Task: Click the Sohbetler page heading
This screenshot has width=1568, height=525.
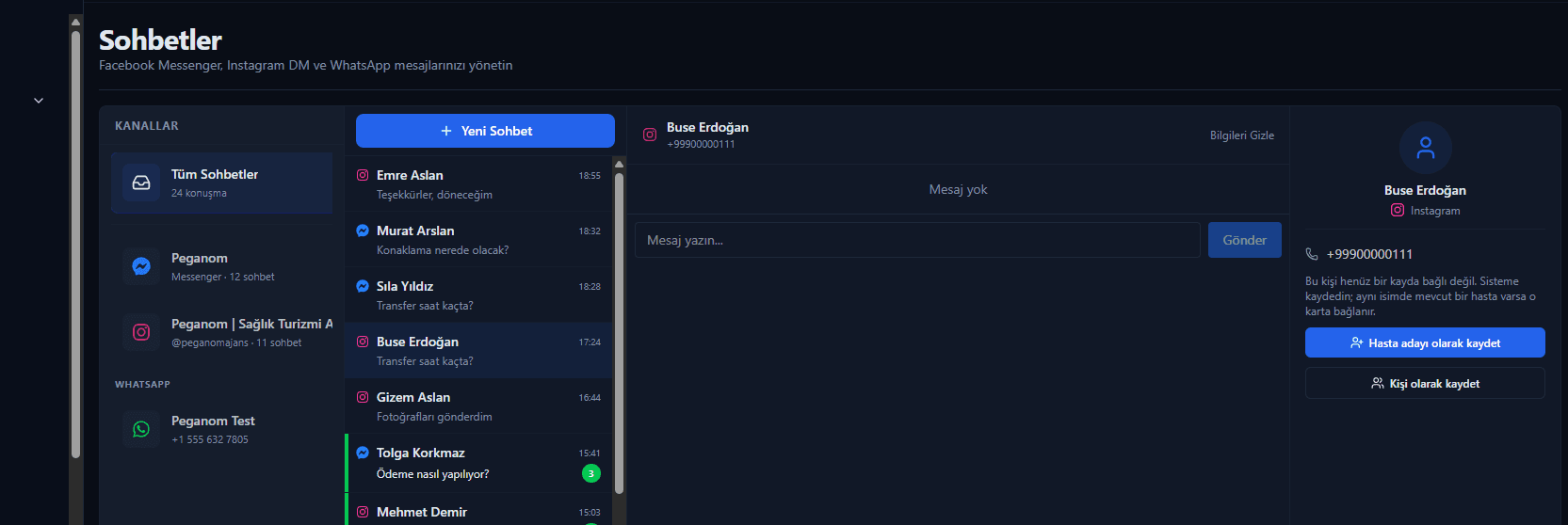Action: pyautogui.click(x=160, y=40)
